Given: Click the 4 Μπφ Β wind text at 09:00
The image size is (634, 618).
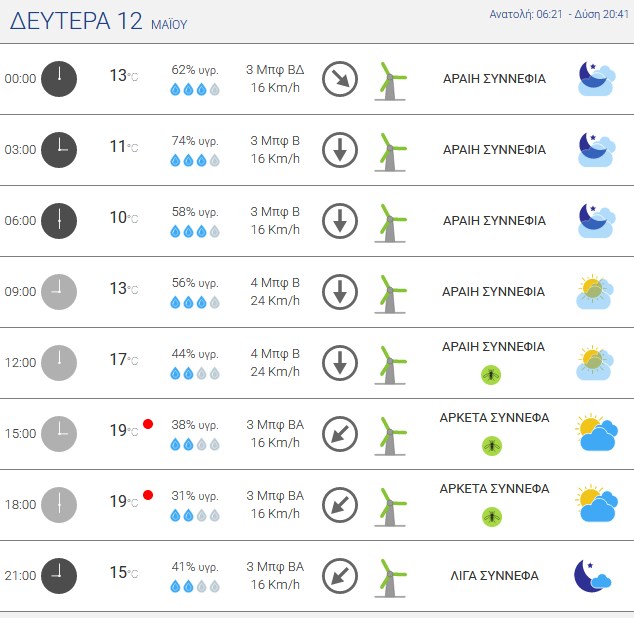Looking at the screenshot, I should coord(275,282).
